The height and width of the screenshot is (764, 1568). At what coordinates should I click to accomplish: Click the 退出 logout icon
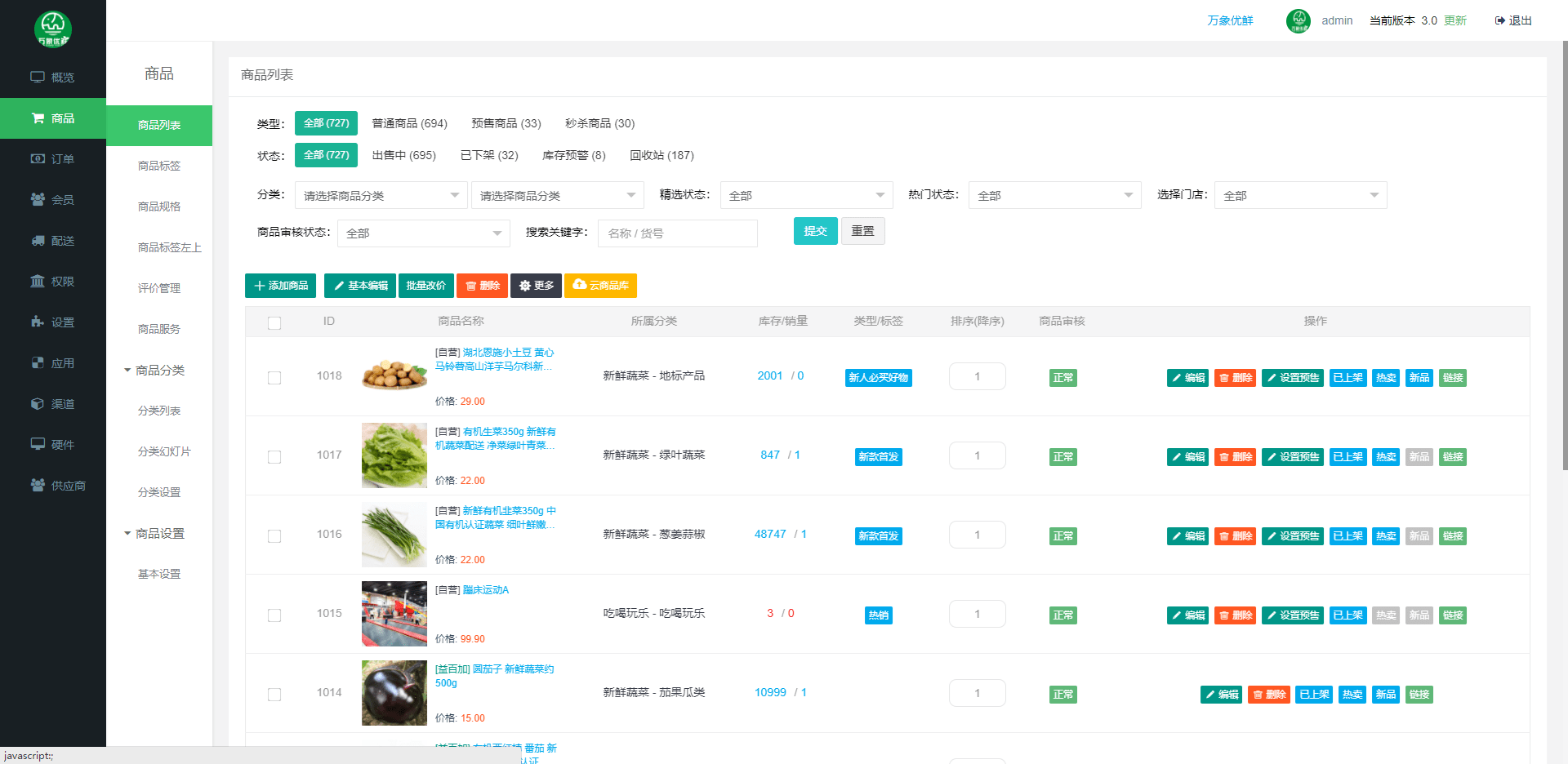(x=1500, y=20)
